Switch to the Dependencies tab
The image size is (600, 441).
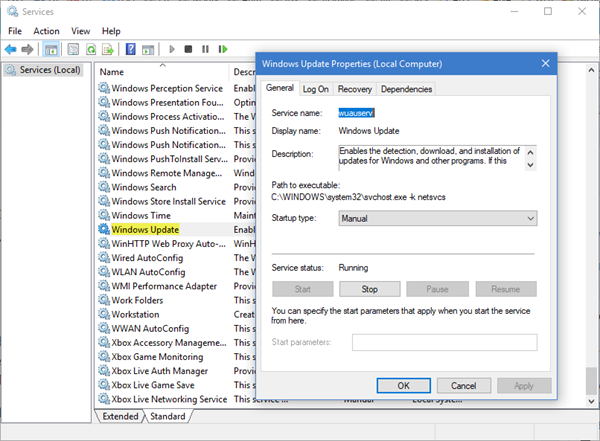tap(406, 89)
